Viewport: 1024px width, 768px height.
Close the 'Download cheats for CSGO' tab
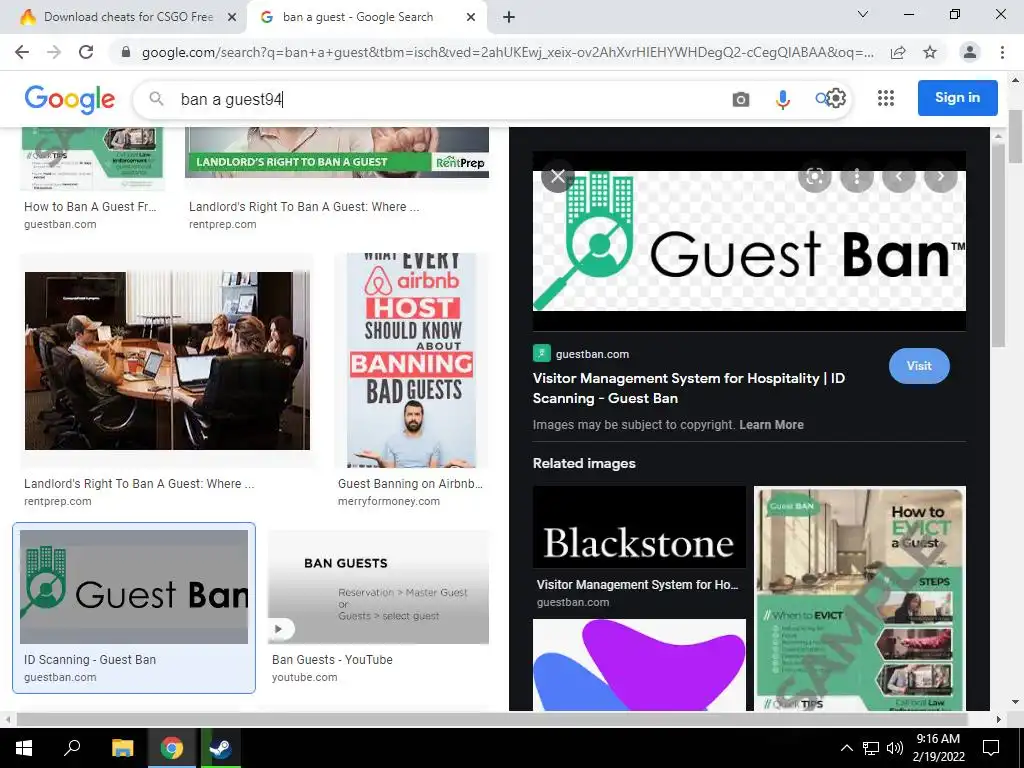[232, 17]
